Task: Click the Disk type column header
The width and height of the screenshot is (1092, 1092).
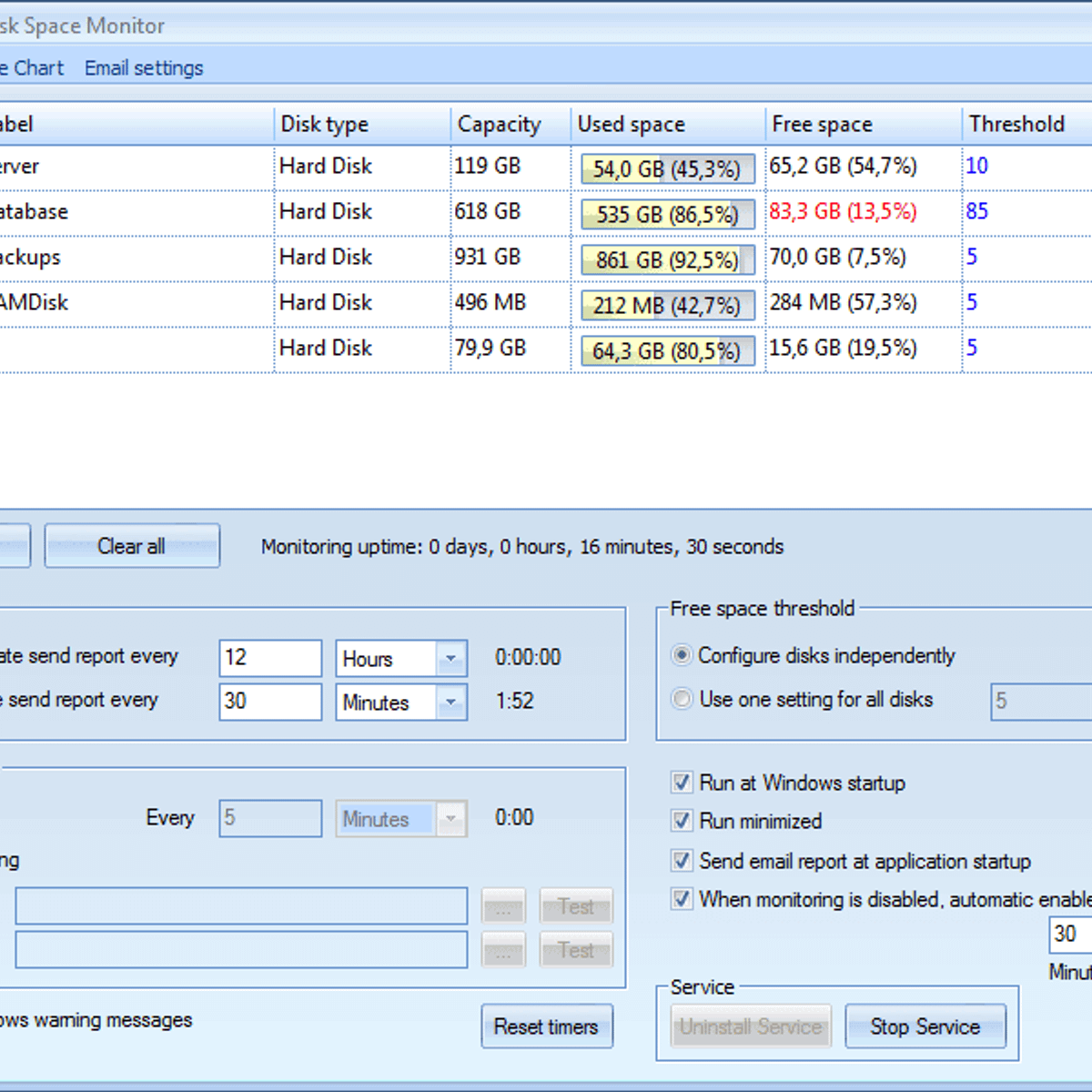Action: tap(325, 124)
